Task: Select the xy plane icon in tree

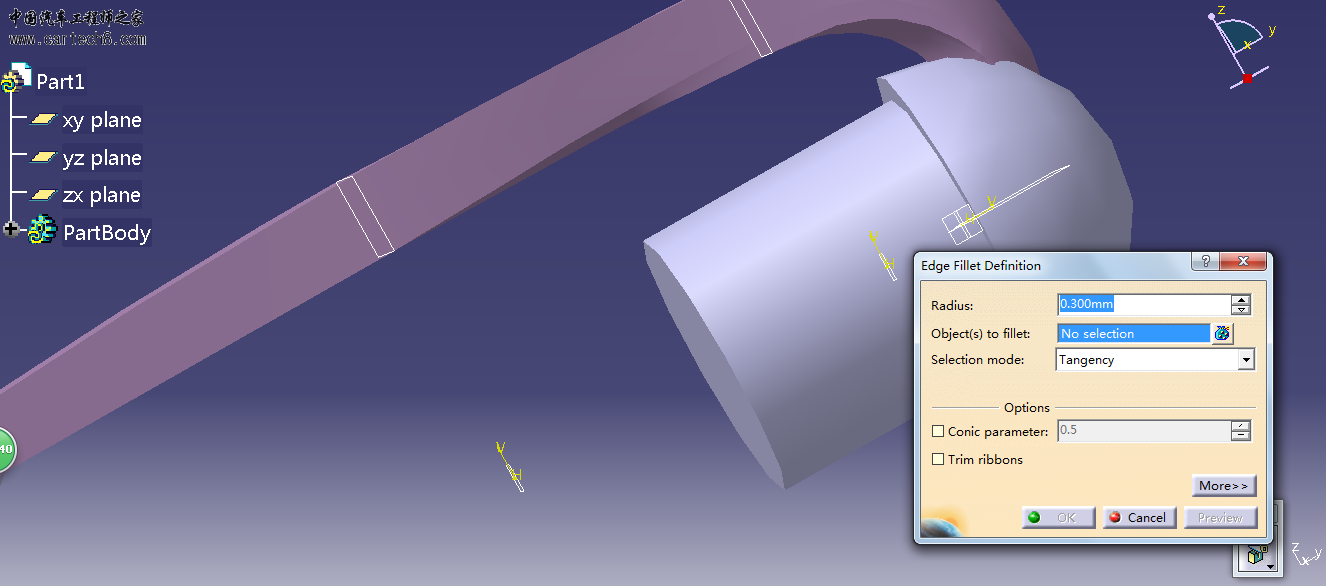Action: 43,120
